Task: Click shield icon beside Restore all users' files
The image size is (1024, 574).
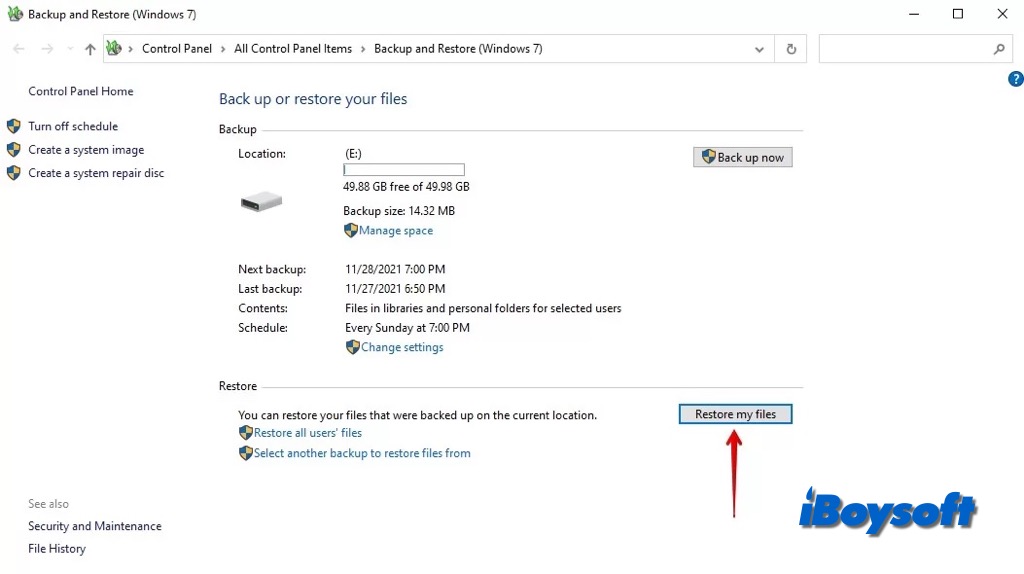Action: 246,432
